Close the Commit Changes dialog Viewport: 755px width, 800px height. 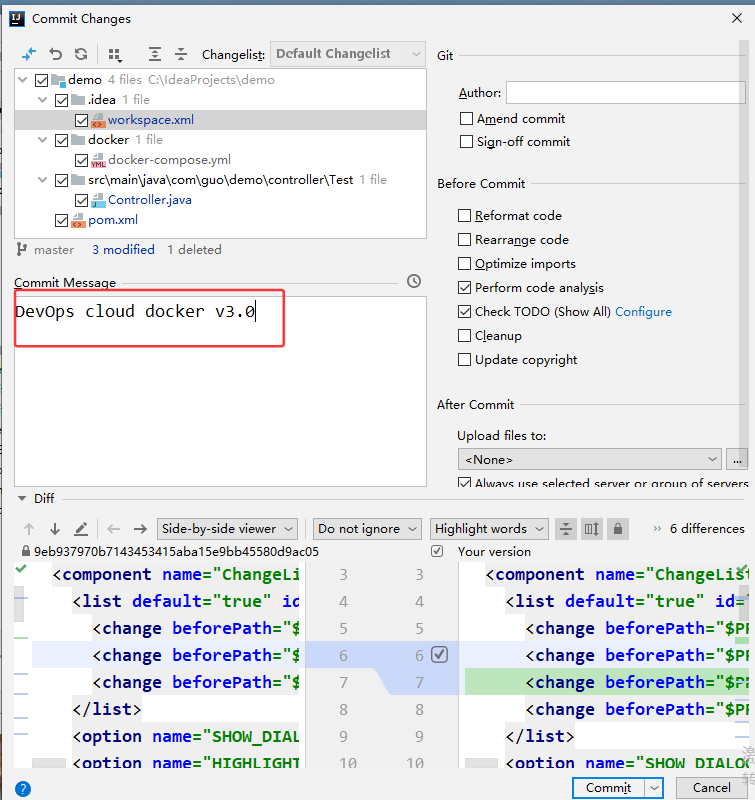(x=737, y=18)
